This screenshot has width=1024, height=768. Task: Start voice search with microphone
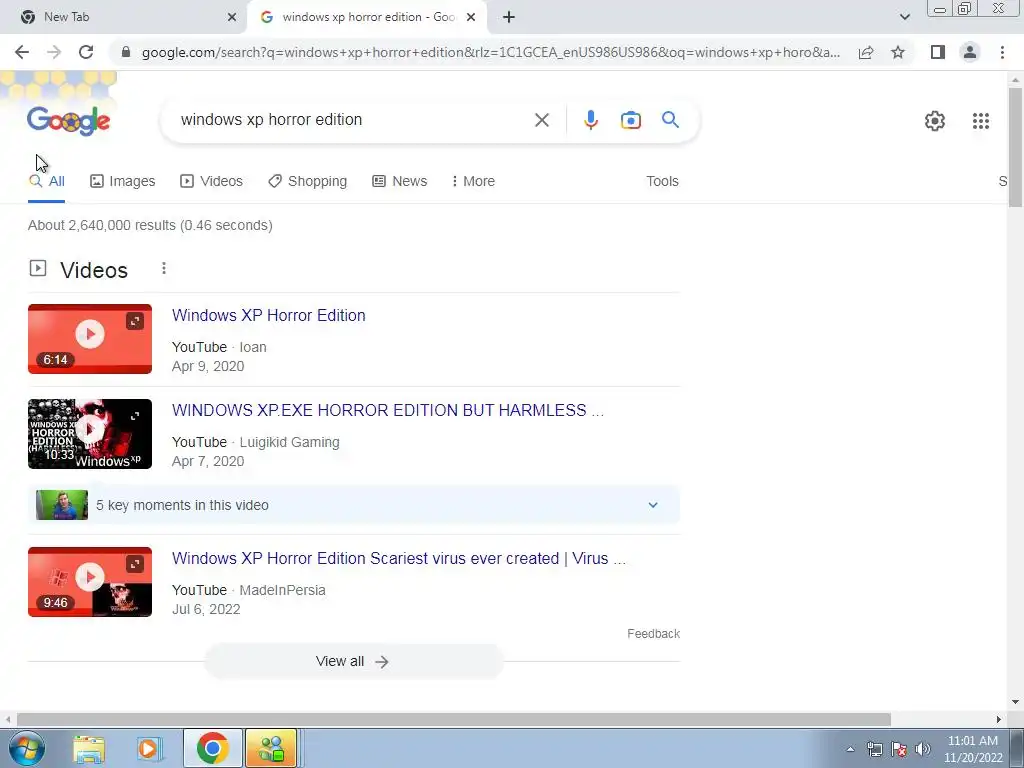pos(590,120)
